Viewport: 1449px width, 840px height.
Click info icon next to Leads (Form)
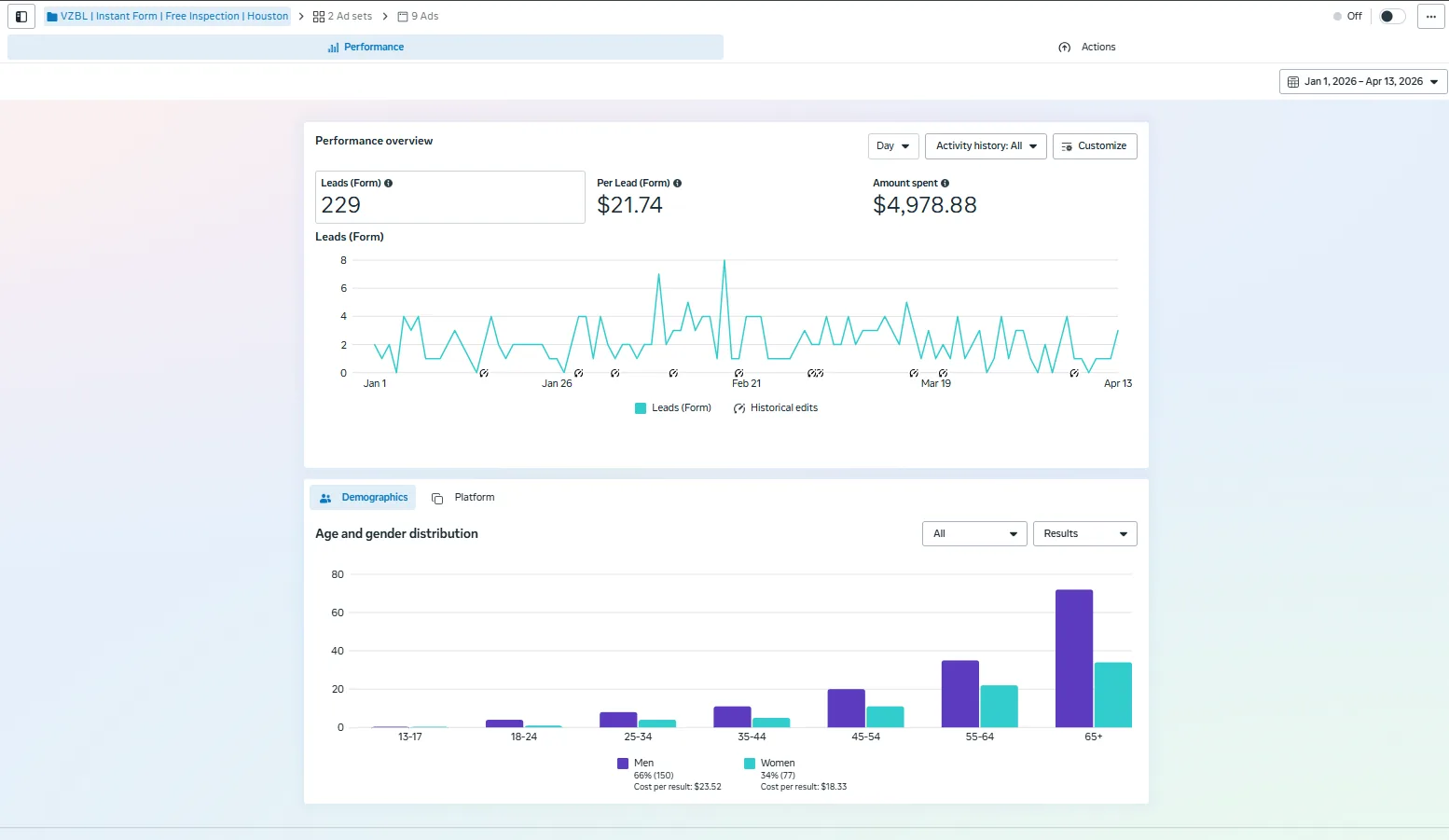(389, 184)
